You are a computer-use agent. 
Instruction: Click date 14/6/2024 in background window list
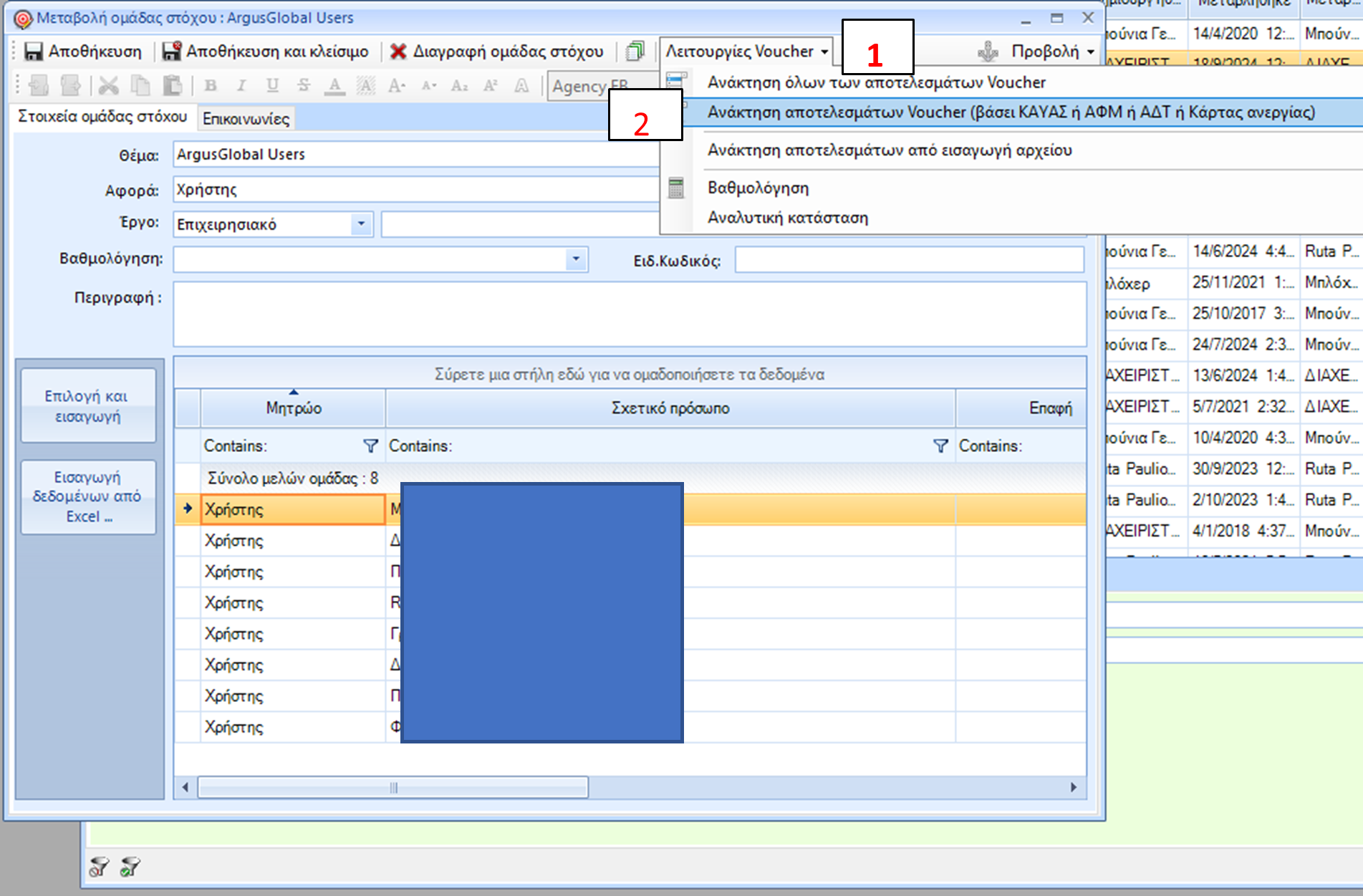pyautogui.click(x=1243, y=251)
